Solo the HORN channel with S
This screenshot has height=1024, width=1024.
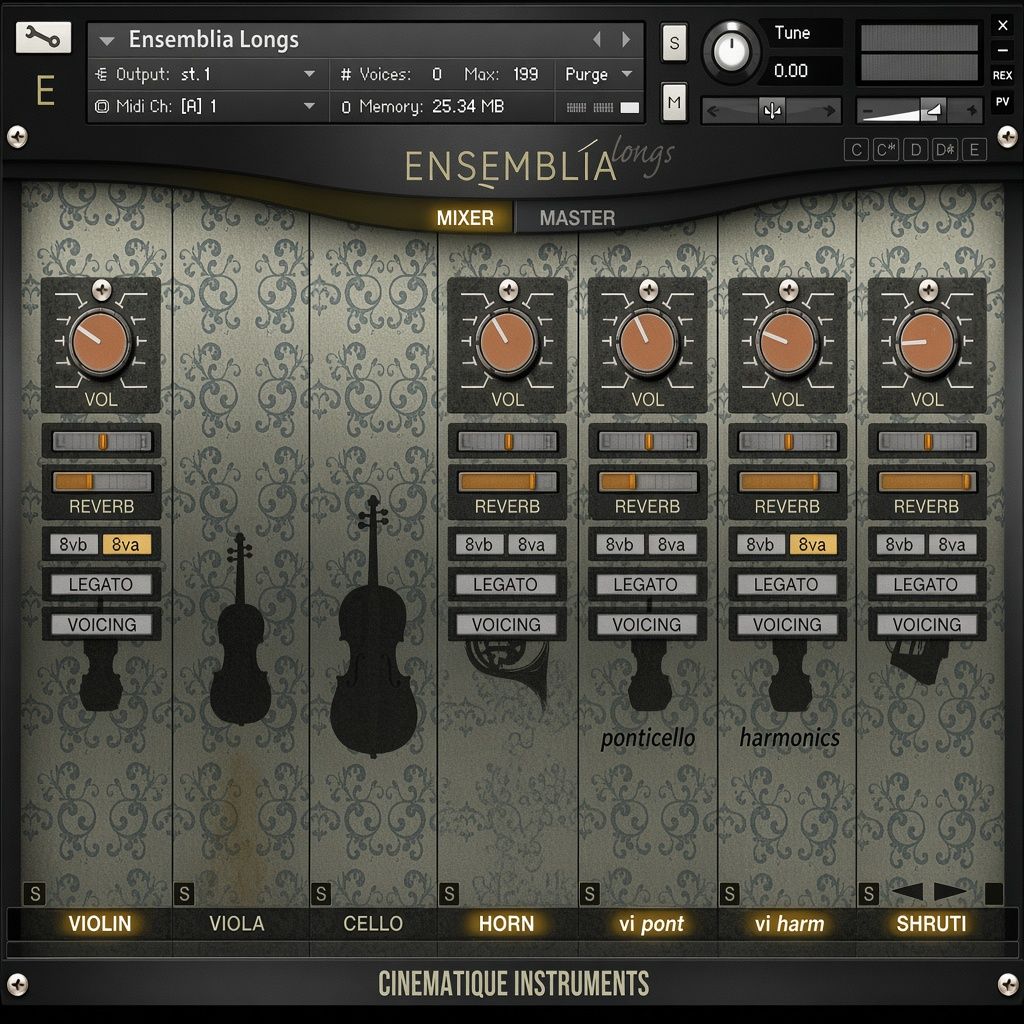[x=449, y=893]
